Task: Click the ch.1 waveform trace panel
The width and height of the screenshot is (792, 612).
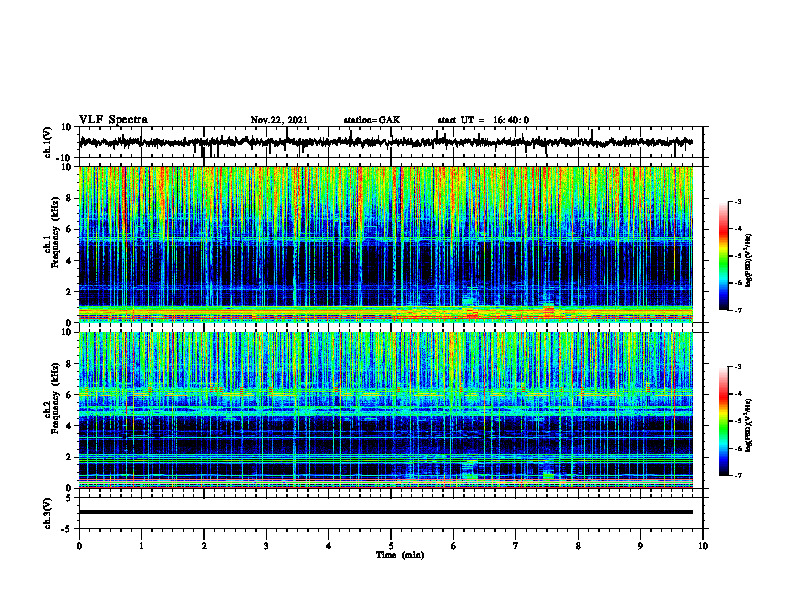Action: (391, 142)
